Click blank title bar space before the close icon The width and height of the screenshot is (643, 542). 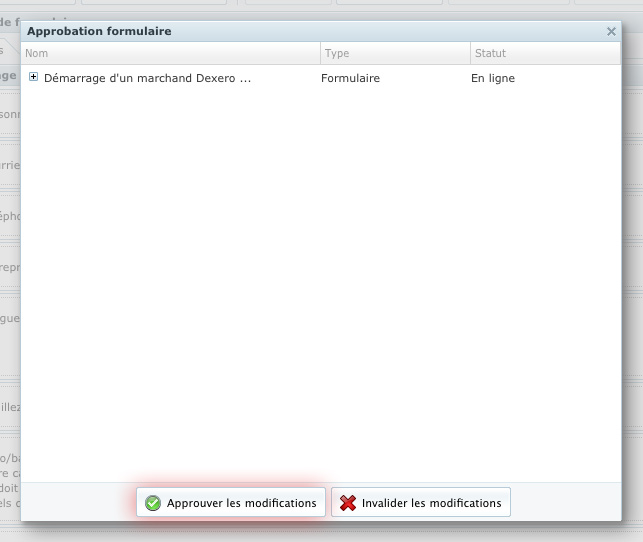400,32
